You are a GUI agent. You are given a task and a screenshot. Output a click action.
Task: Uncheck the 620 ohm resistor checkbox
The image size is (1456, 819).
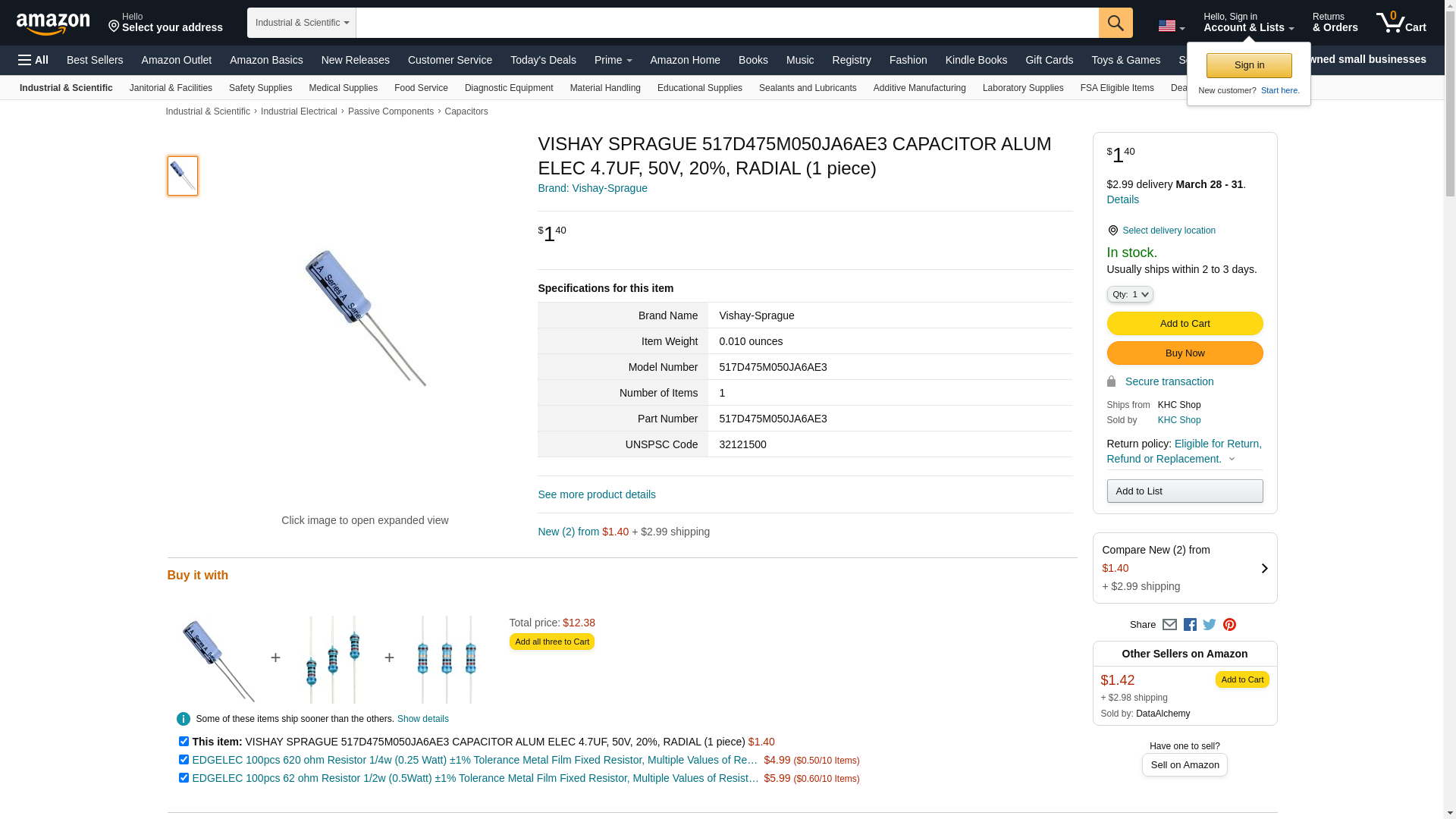pyautogui.click(x=184, y=760)
